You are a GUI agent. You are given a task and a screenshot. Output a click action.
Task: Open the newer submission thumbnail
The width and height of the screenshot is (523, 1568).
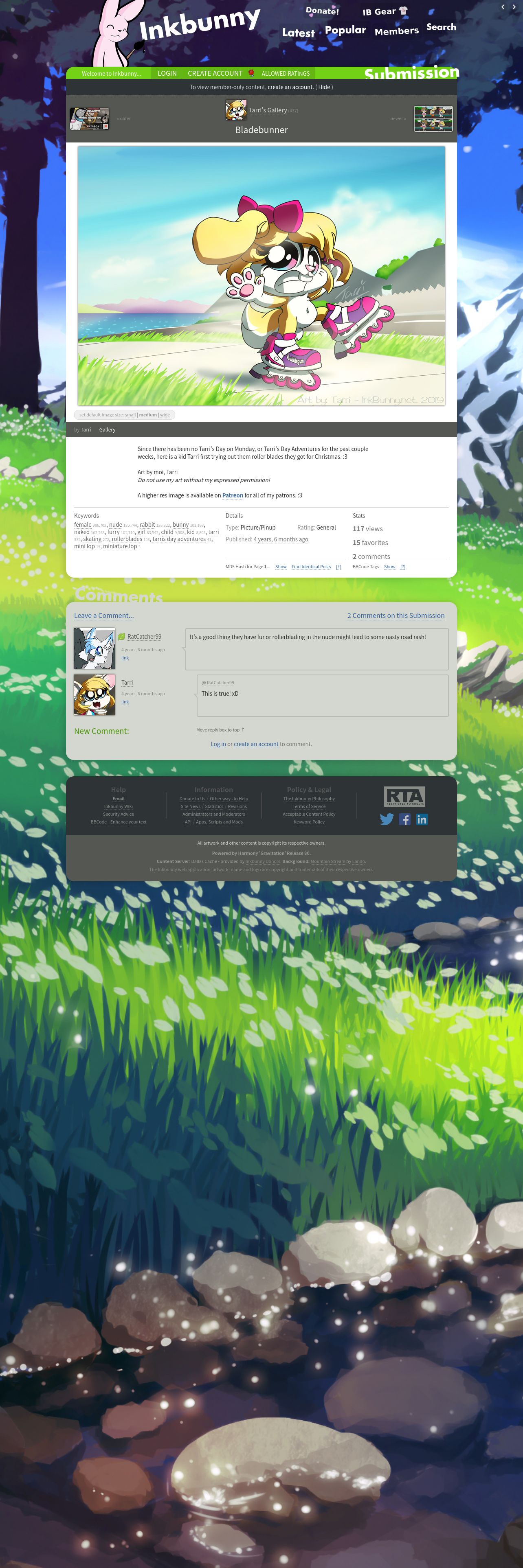point(433,119)
